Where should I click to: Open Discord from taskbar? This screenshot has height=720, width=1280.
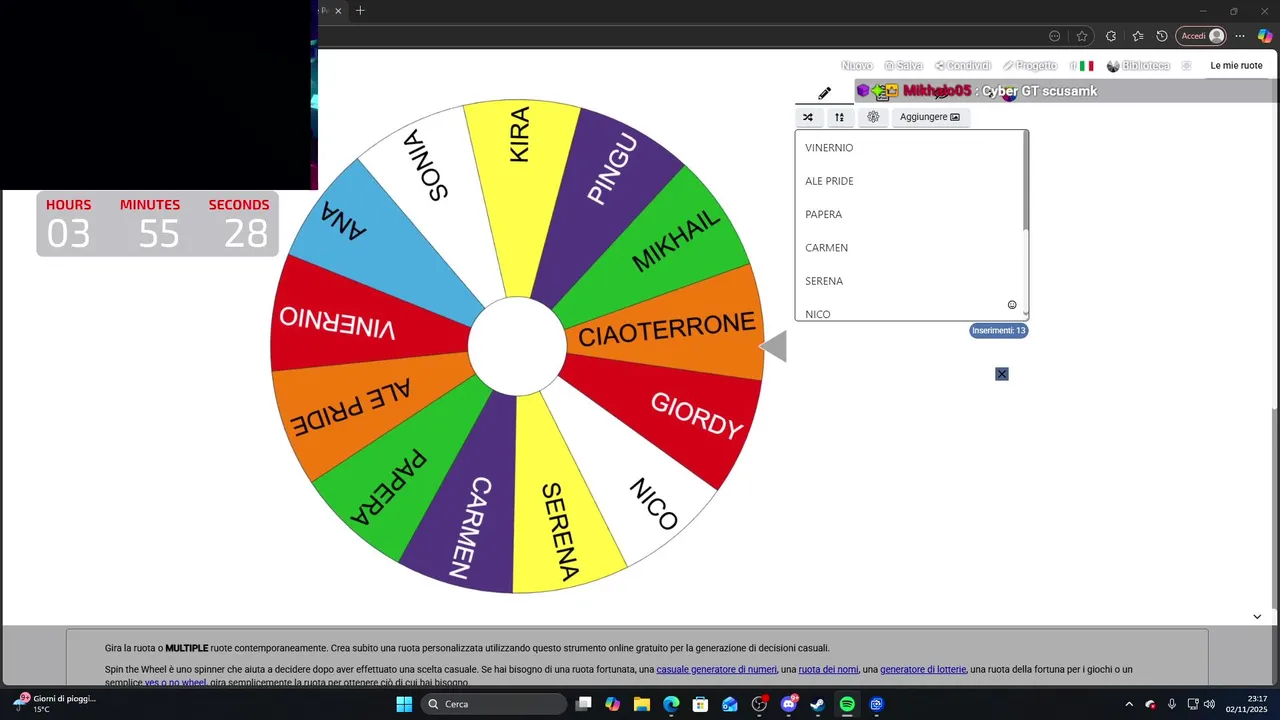pyautogui.click(x=788, y=704)
